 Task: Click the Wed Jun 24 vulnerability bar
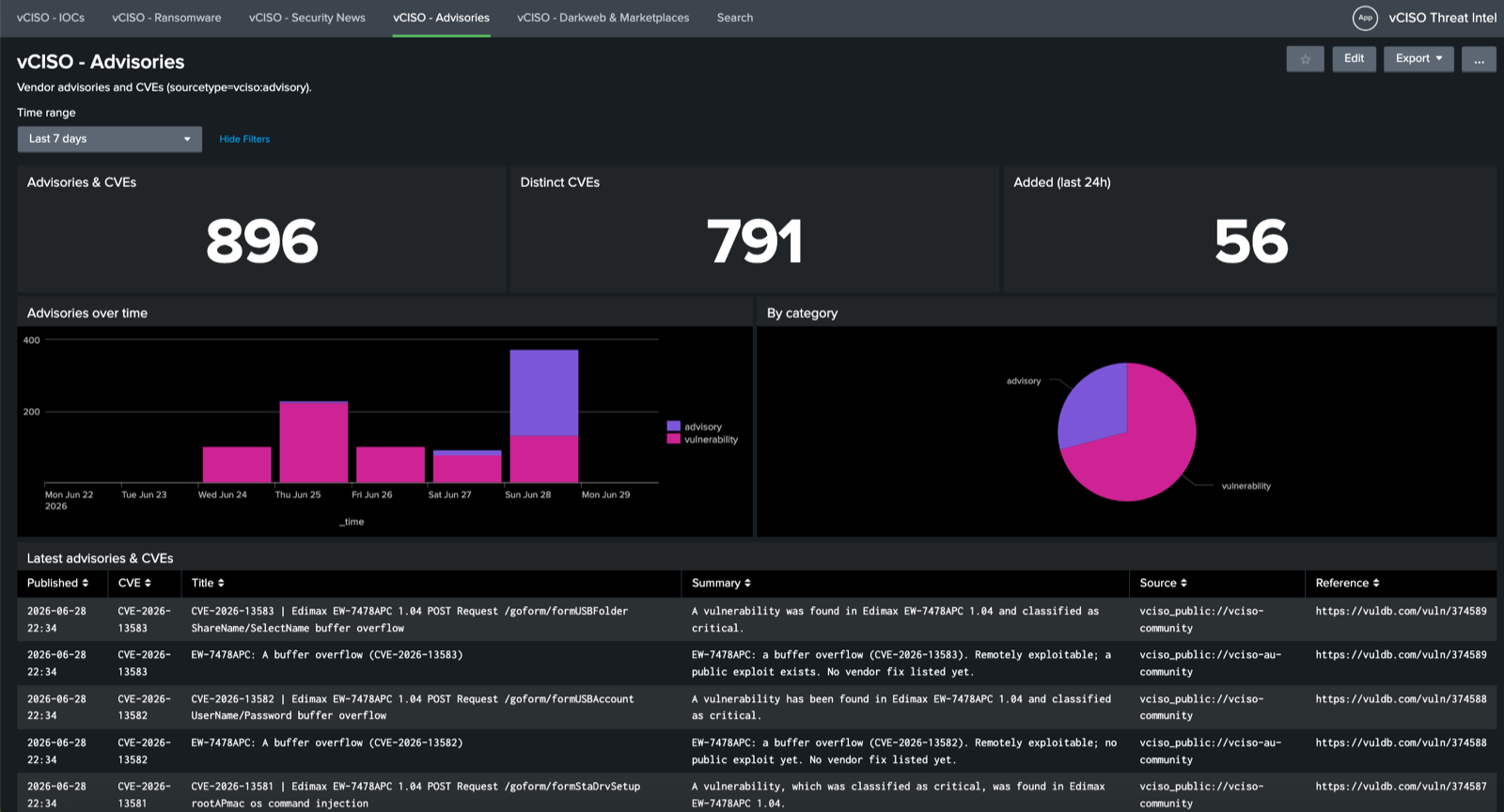click(237, 465)
